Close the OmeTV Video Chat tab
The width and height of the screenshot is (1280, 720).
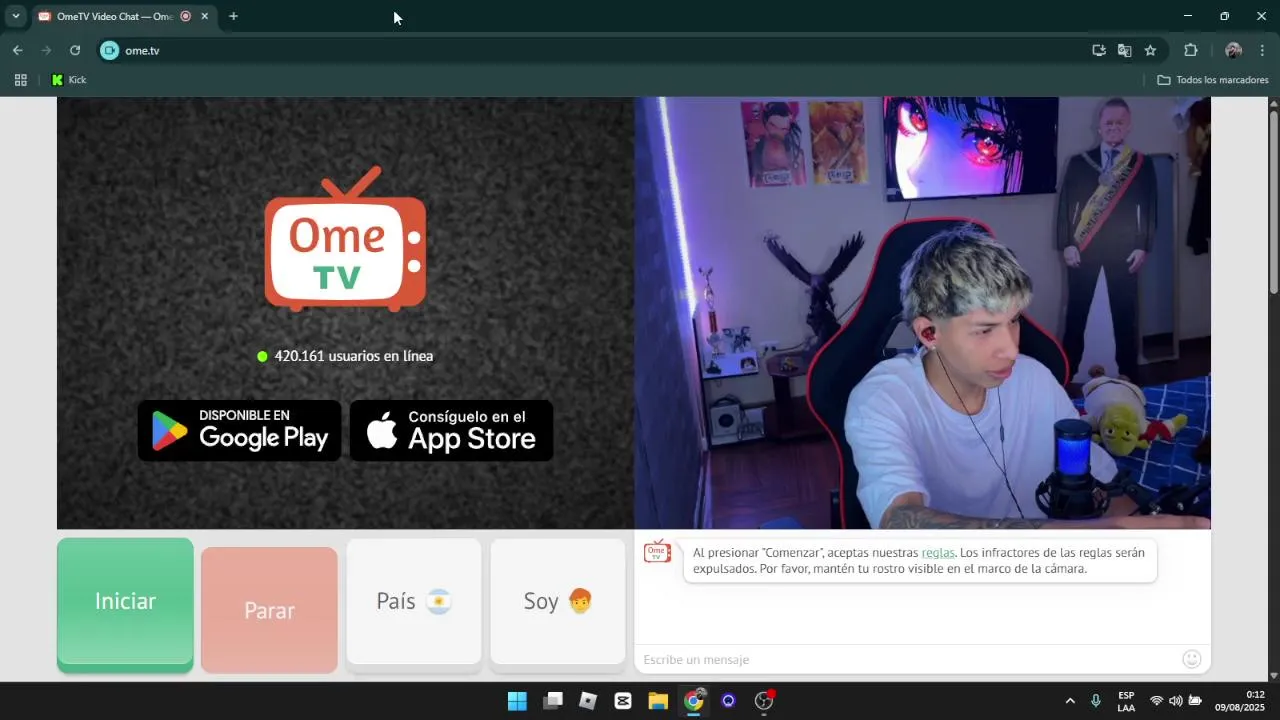coord(205,16)
